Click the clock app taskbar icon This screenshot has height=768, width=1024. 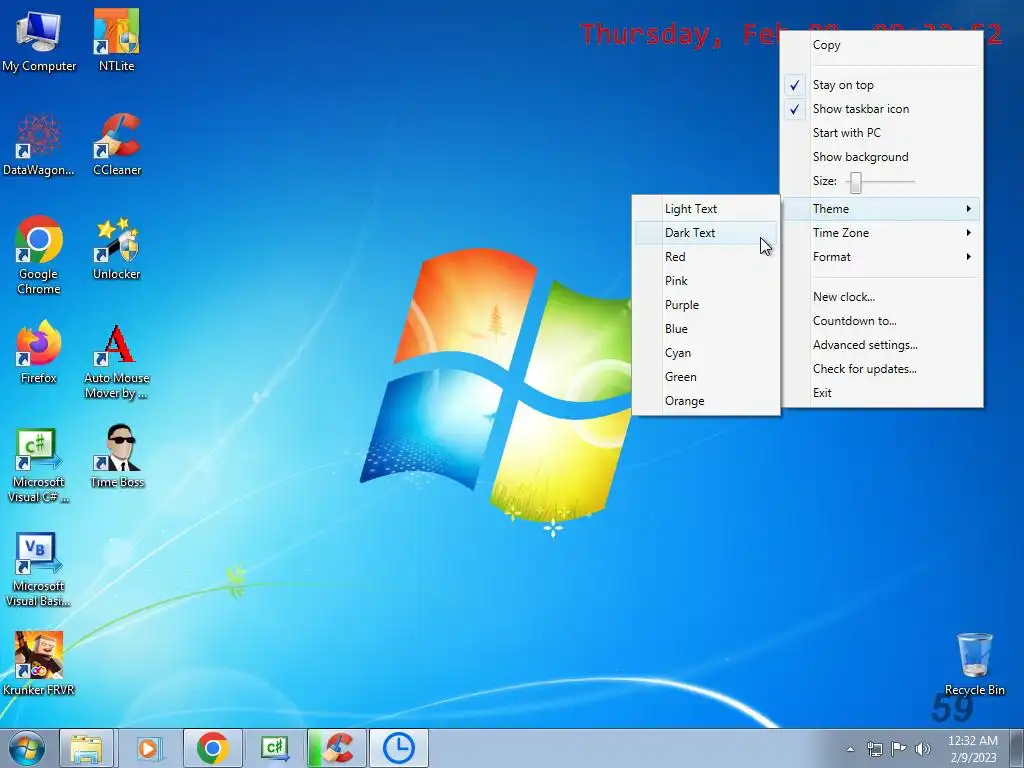point(399,748)
